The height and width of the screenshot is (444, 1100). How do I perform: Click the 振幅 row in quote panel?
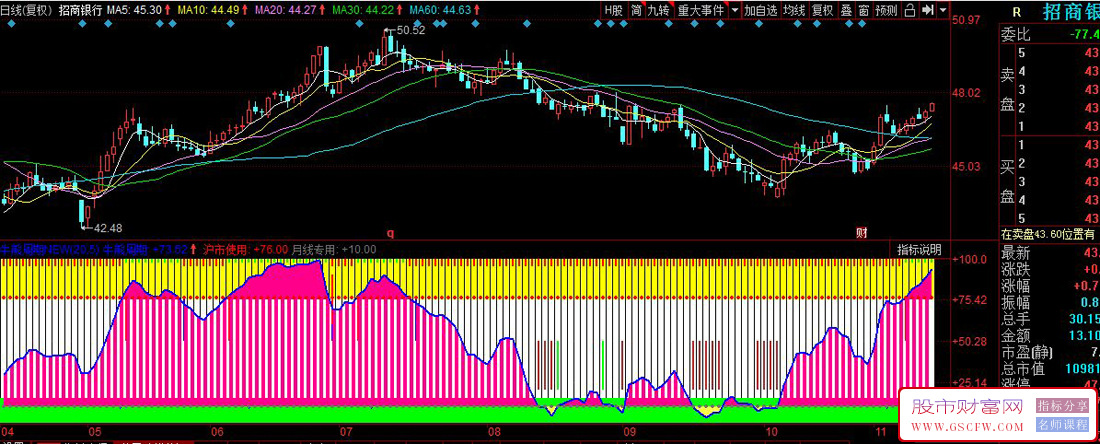(x=1049, y=302)
